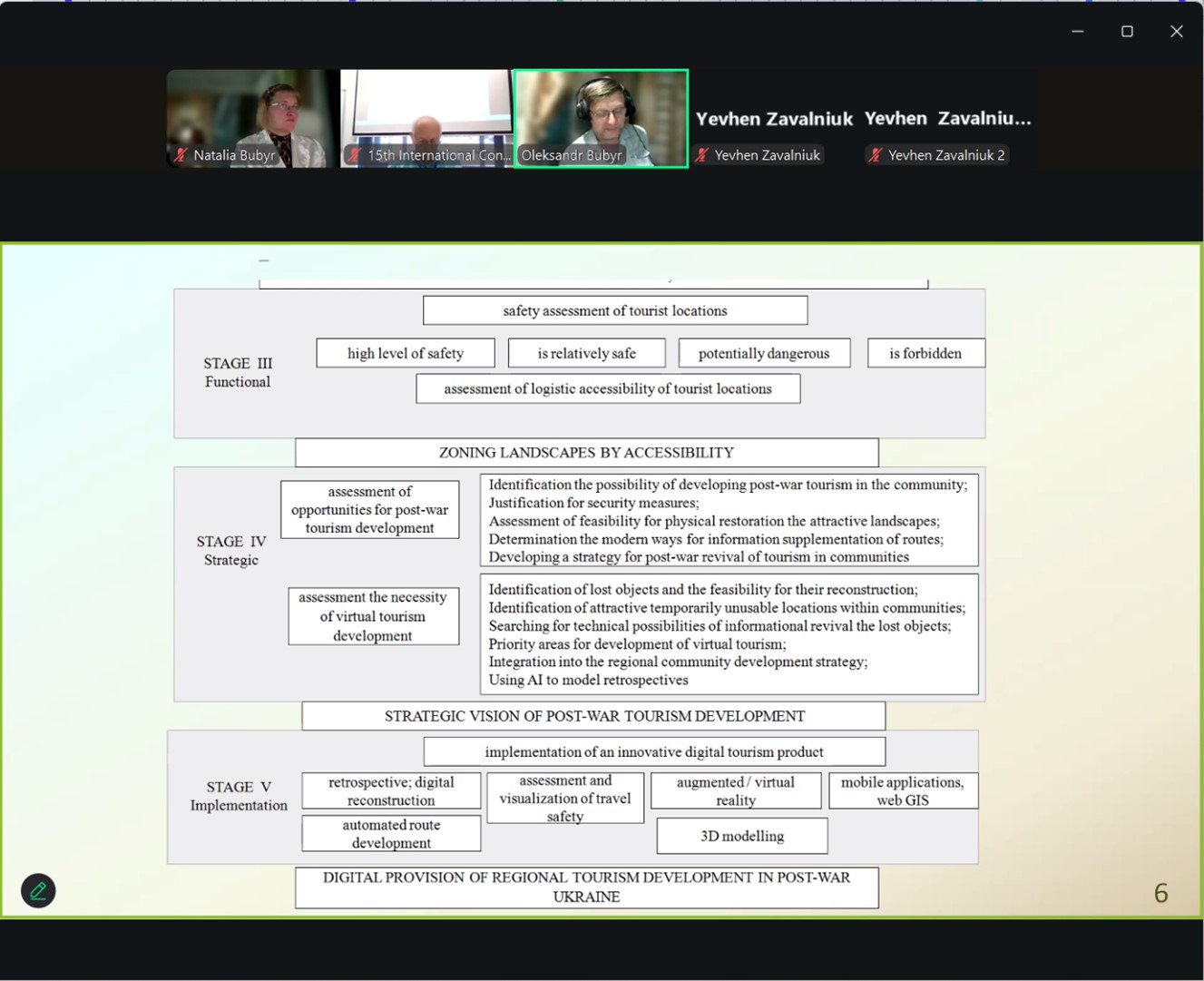Click 'ZONING LANDSCAPES BY ACCESSIBILITY' heading box
The image size is (1204, 981).
point(586,452)
